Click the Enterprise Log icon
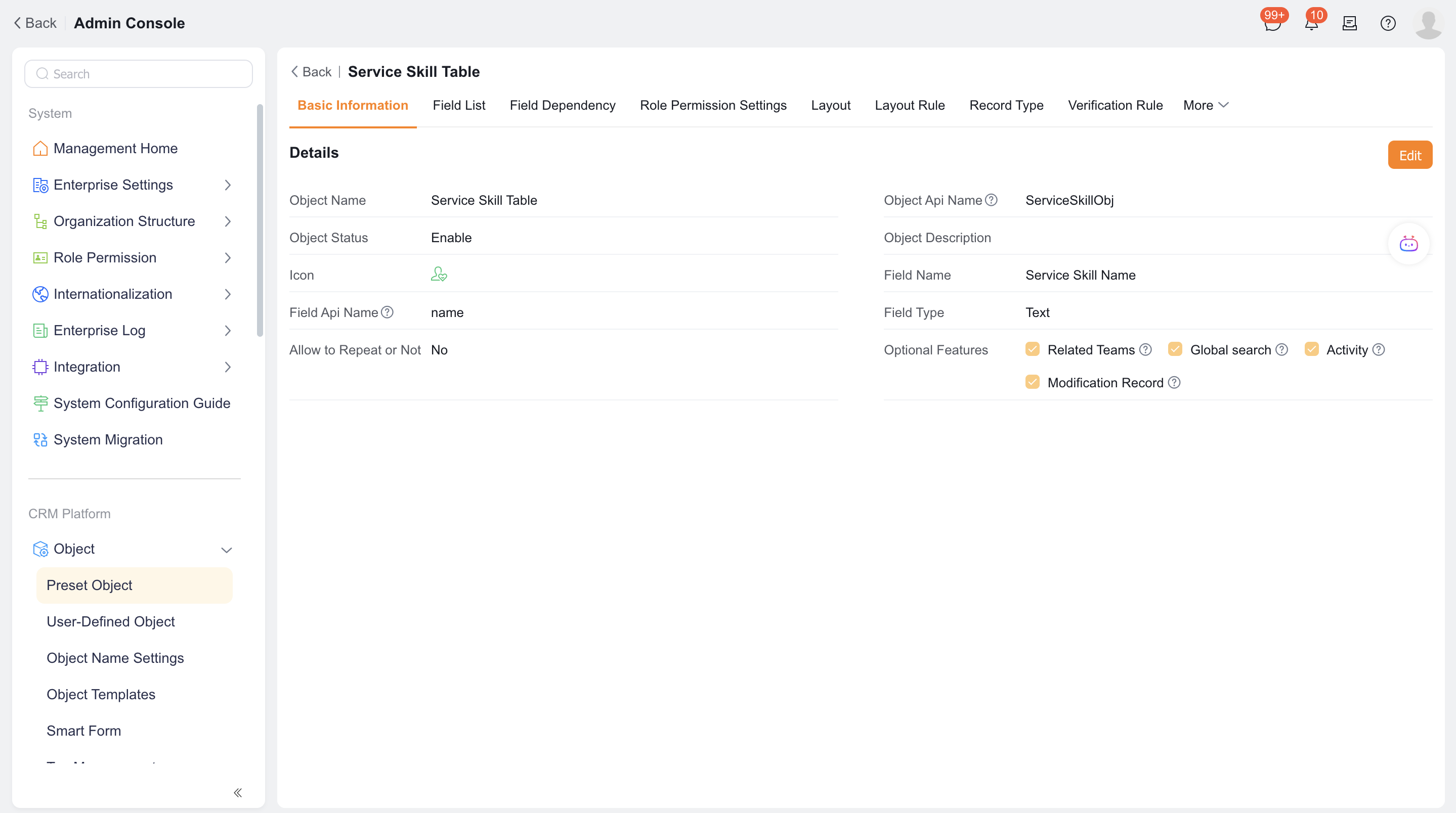The height and width of the screenshot is (813, 1456). pyautogui.click(x=40, y=331)
